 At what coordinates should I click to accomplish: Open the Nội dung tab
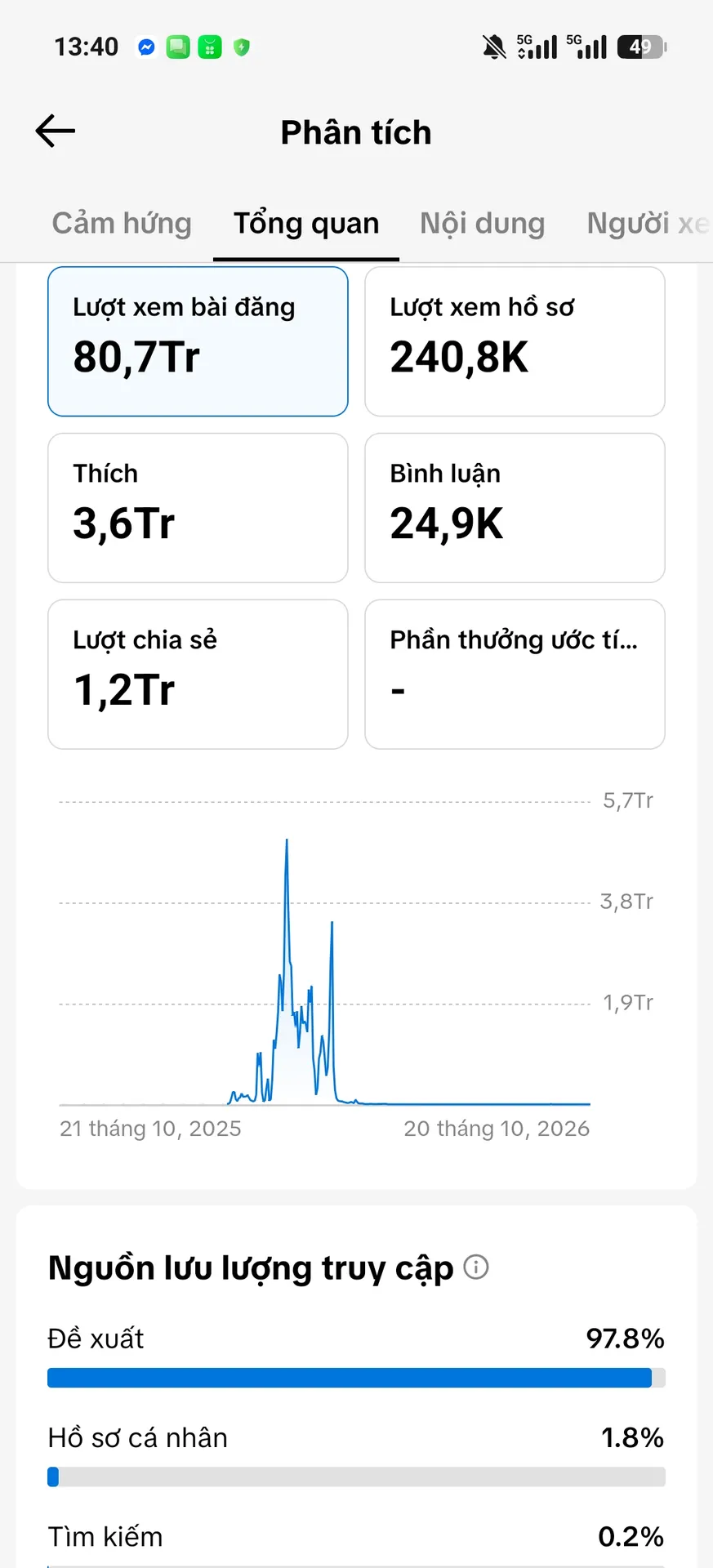[x=482, y=223]
